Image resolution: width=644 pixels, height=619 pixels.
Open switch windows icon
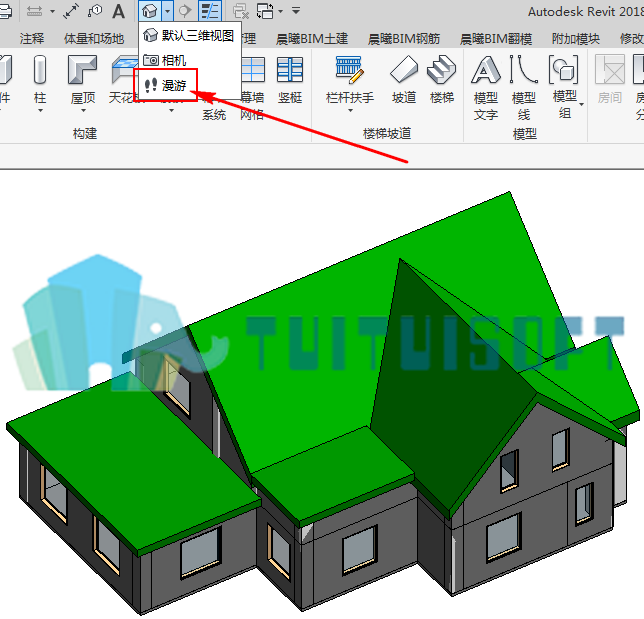click(x=265, y=11)
